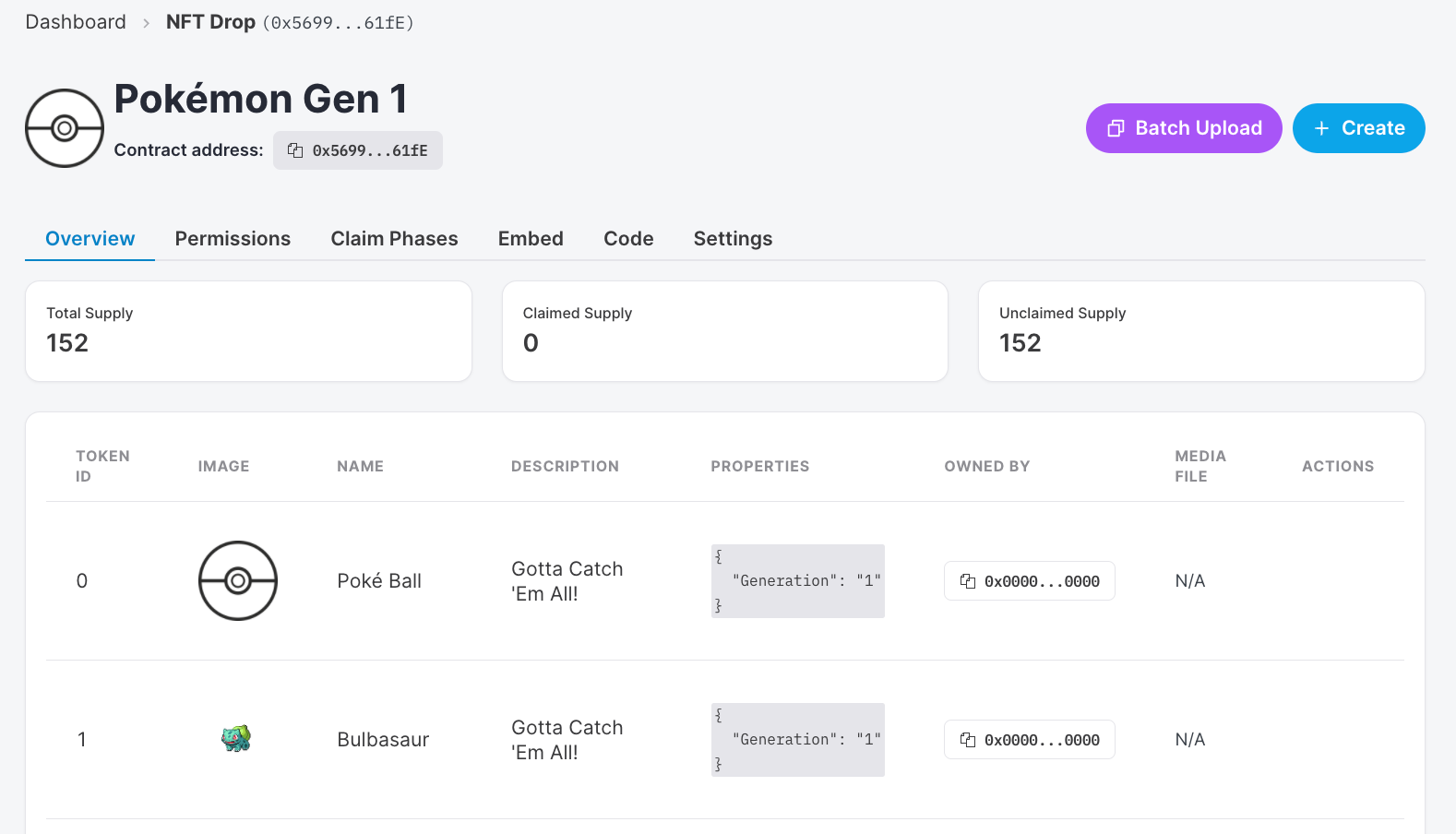Image resolution: width=1456 pixels, height=834 pixels.
Task: Click the NFT Drop breadcrumb
Action: [x=210, y=22]
